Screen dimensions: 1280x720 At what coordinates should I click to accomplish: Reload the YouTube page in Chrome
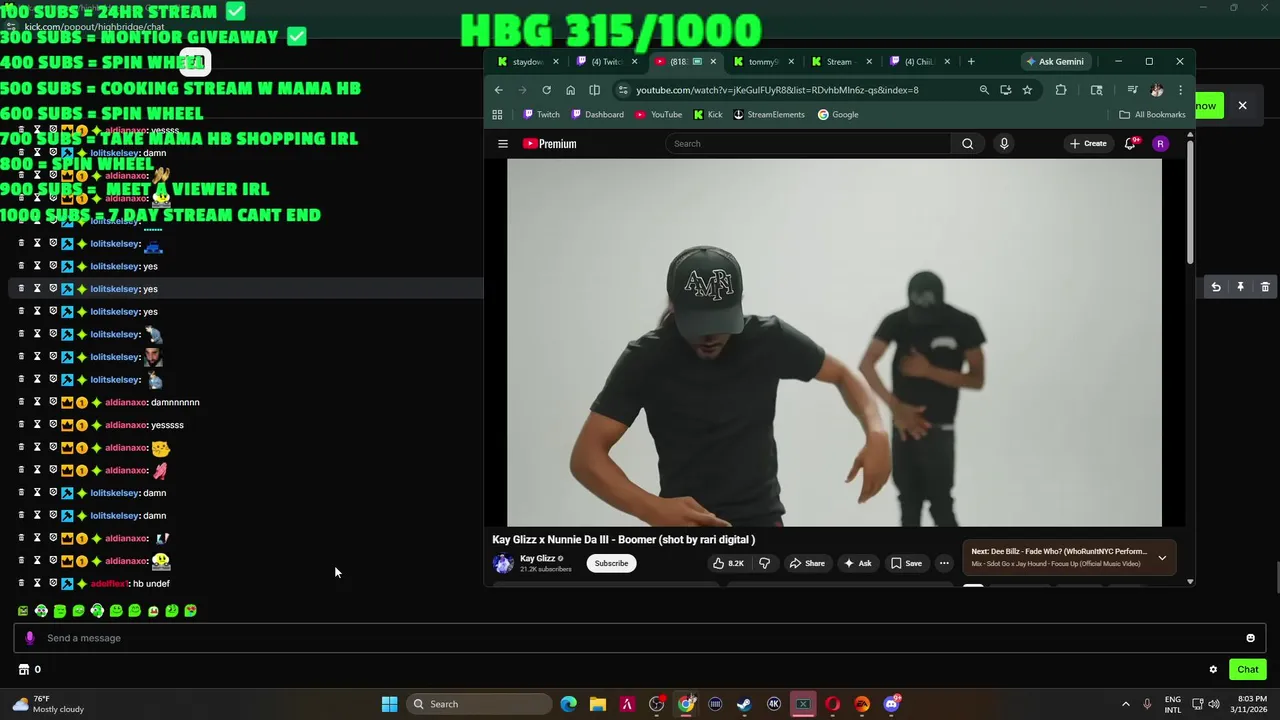pyautogui.click(x=546, y=90)
